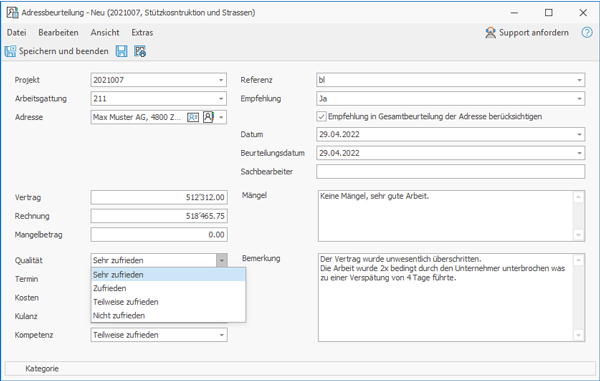This screenshot has height=381, width=600.
Task: Click the Mangelbetrag field
Action: 159,235
